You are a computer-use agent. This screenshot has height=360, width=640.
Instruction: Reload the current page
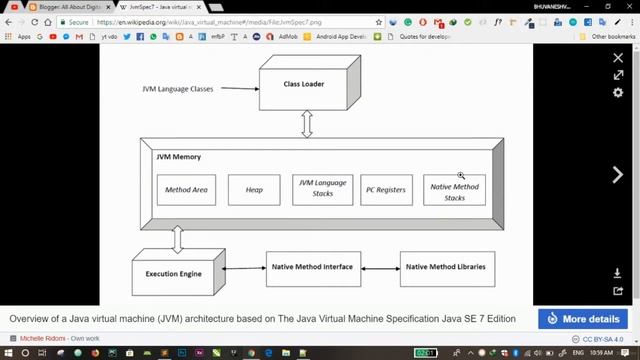(x=35, y=22)
